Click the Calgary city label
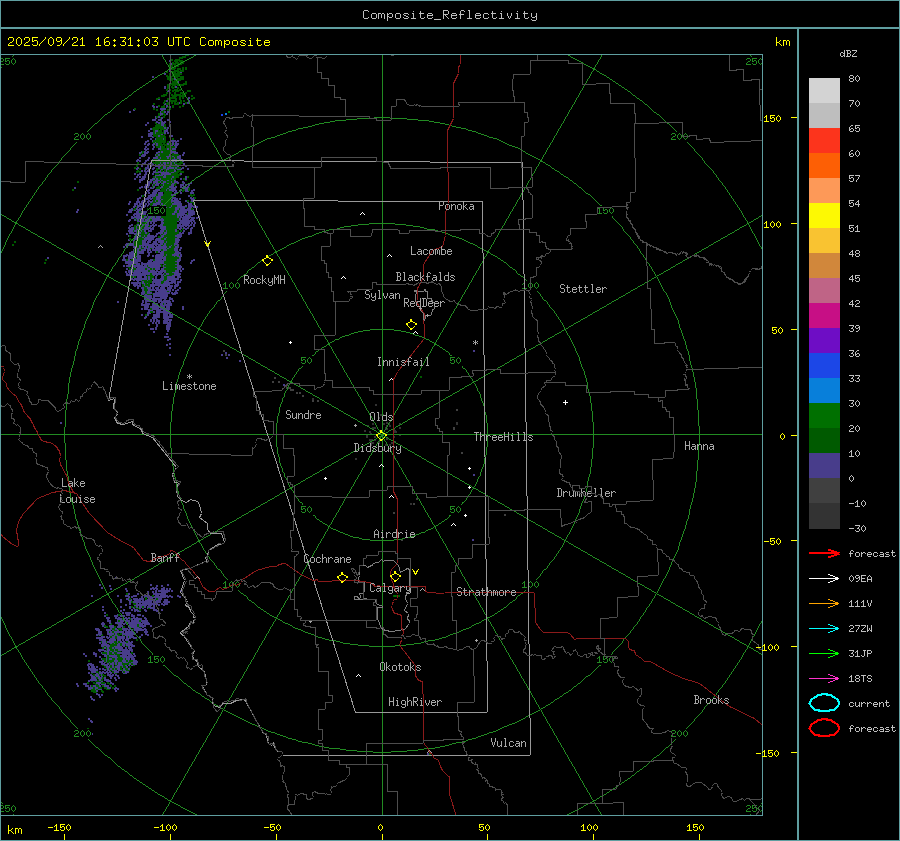 (389, 589)
